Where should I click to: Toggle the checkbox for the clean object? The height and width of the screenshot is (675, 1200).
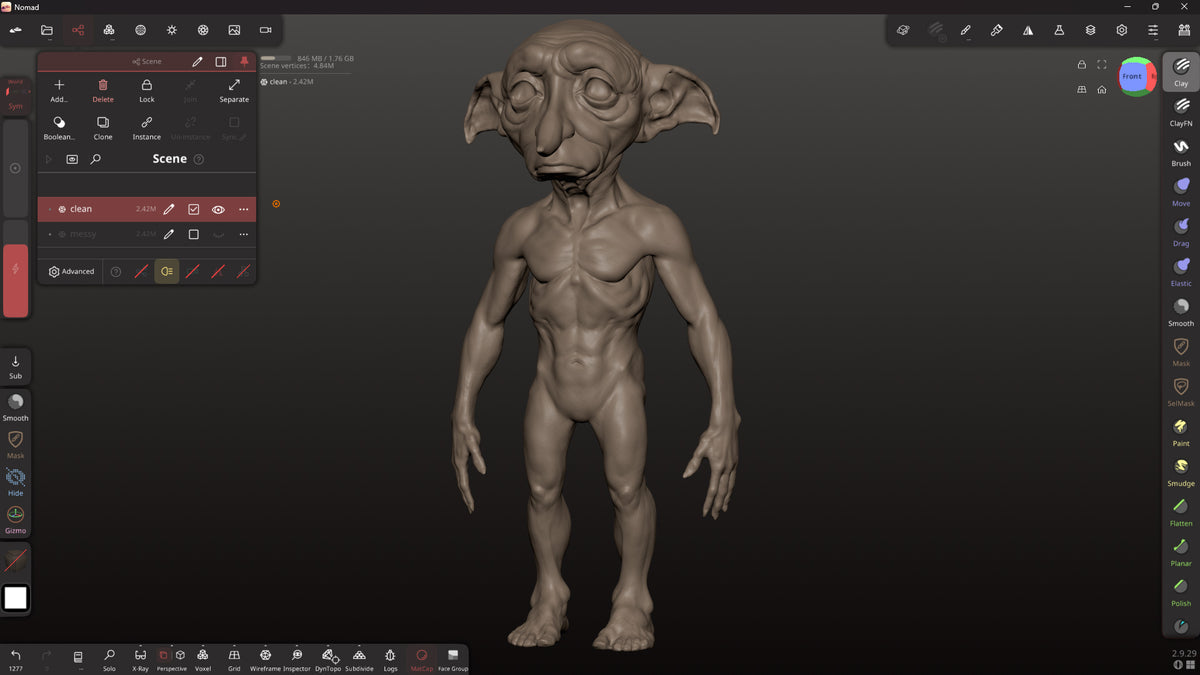pyautogui.click(x=194, y=209)
